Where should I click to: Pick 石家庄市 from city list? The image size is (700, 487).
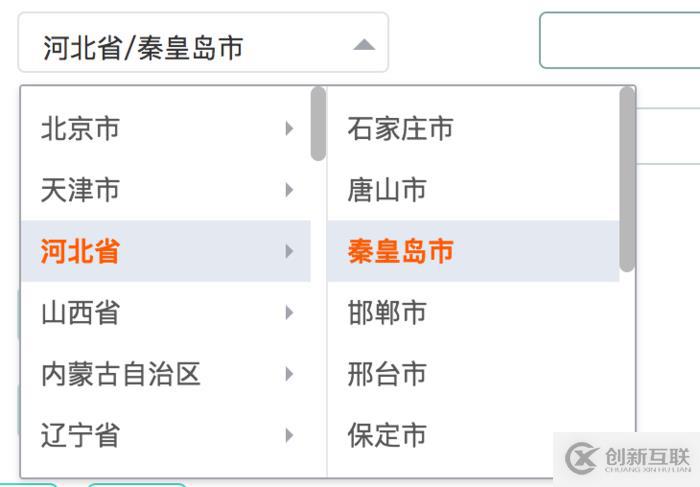[400, 128]
